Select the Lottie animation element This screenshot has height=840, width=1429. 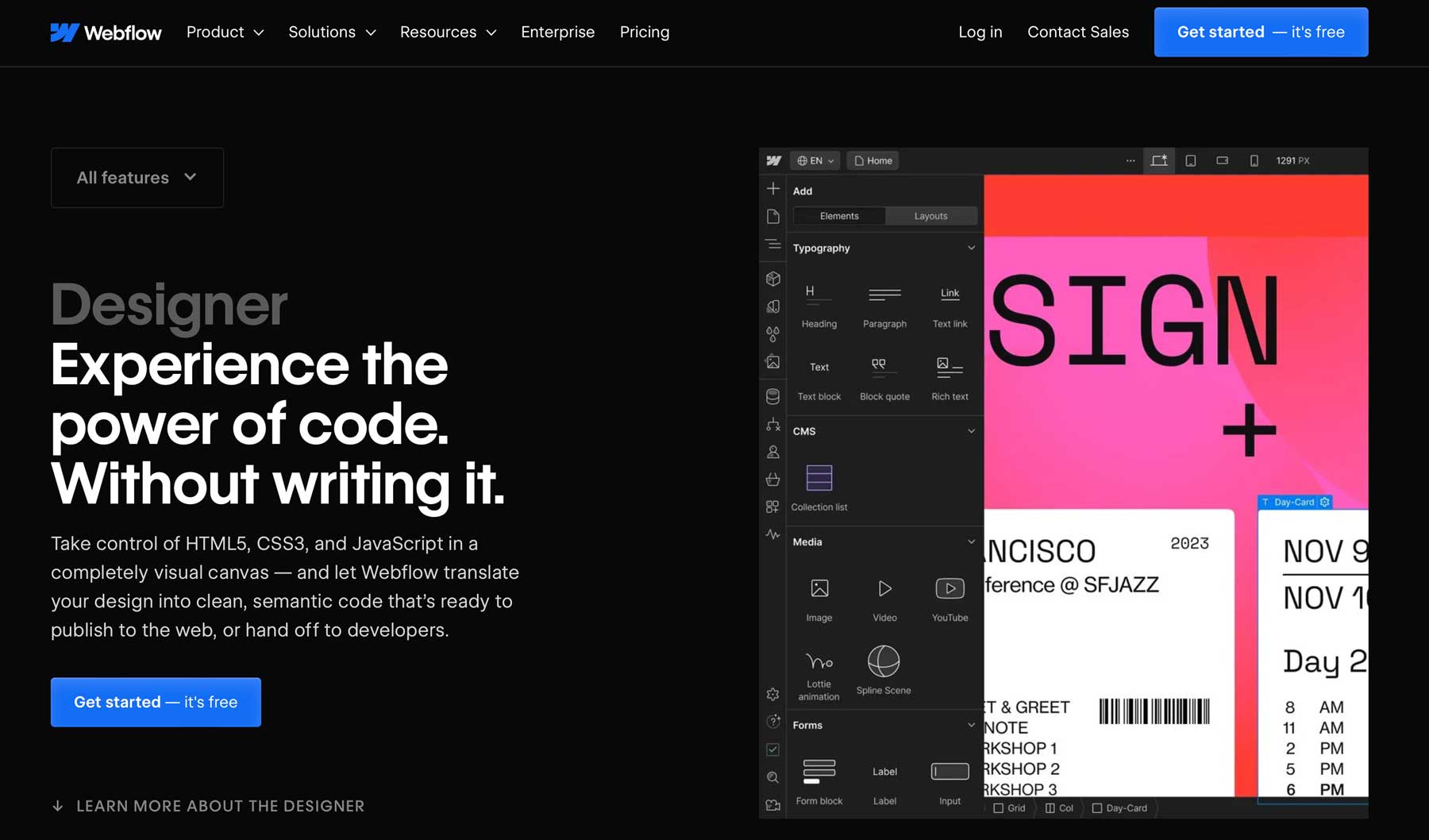818,662
